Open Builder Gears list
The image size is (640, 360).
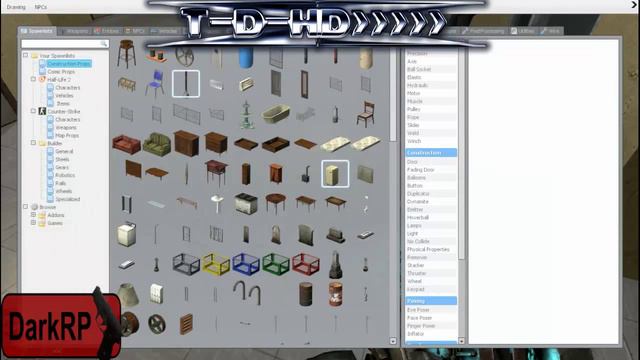point(62,167)
